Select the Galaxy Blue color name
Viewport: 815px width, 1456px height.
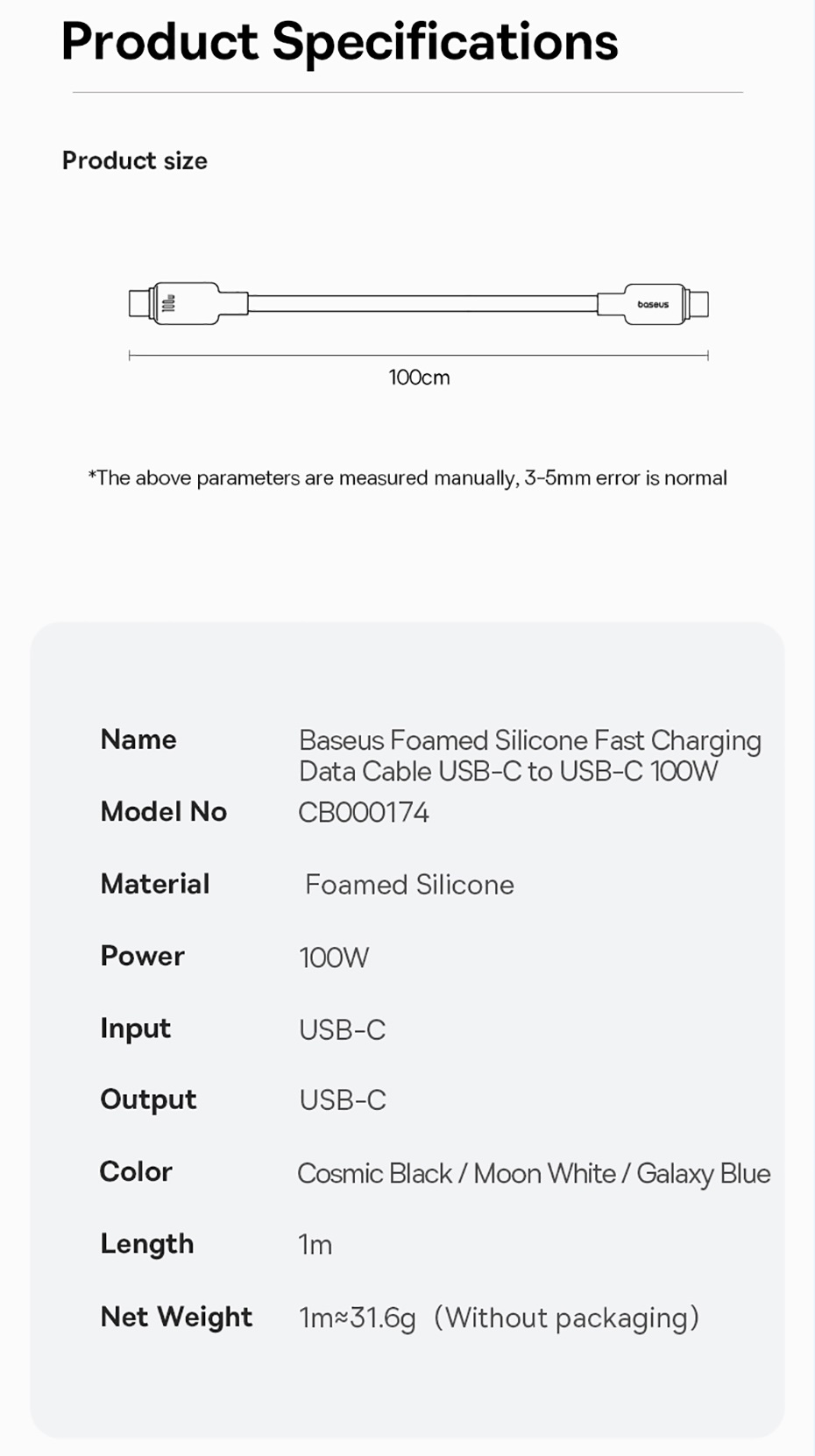click(703, 1174)
